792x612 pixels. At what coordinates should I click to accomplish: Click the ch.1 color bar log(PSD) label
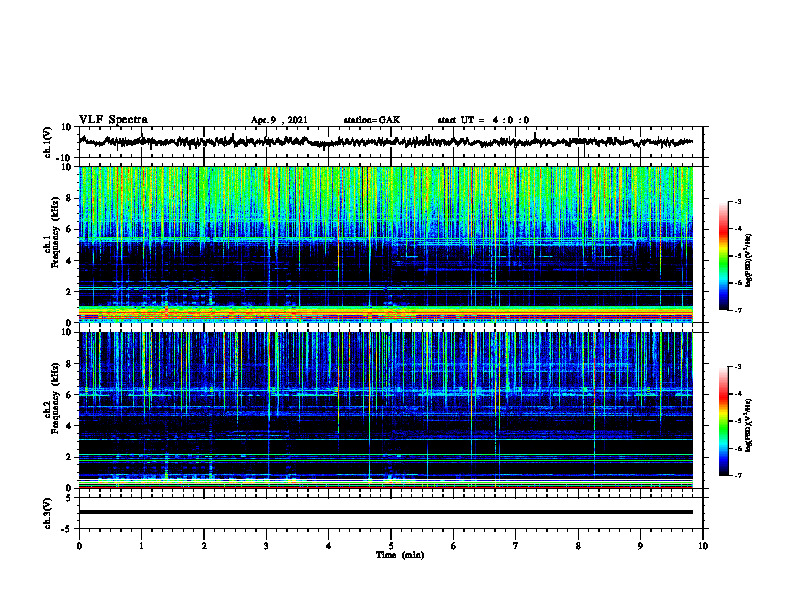coord(749,260)
